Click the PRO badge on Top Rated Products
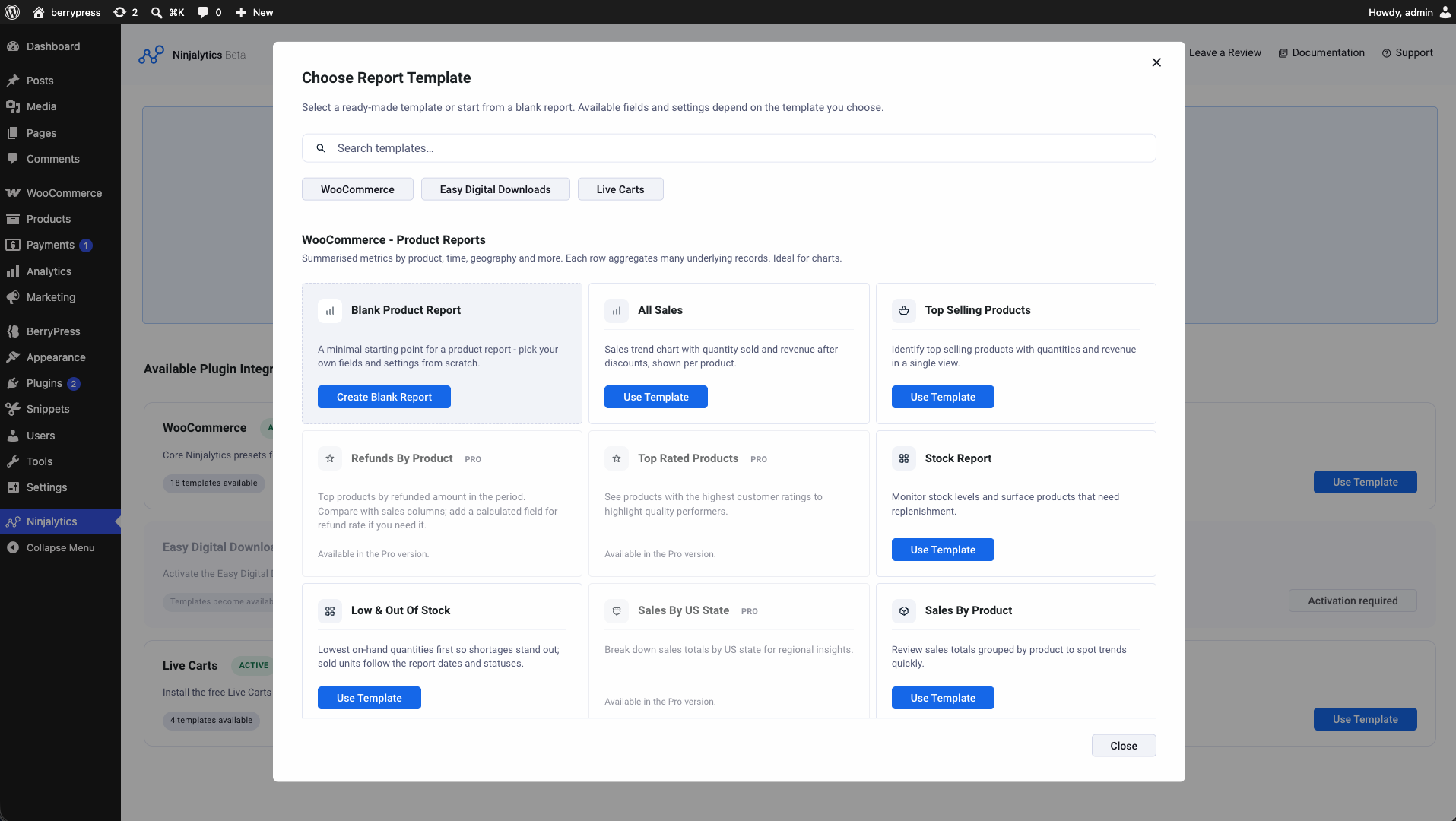Image resolution: width=1456 pixels, height=821 pixels. pos(759,459)
